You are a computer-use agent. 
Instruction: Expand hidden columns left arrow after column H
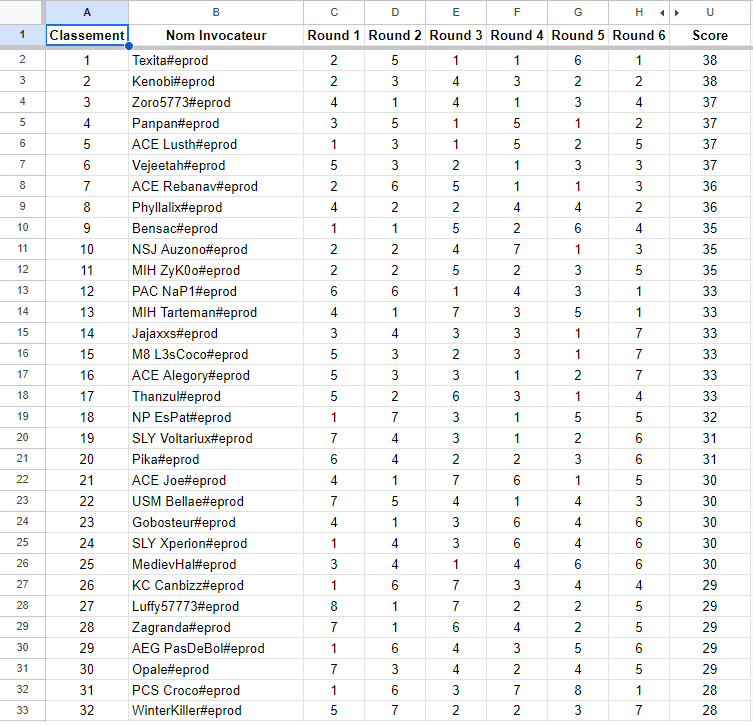tap(662, 13)
